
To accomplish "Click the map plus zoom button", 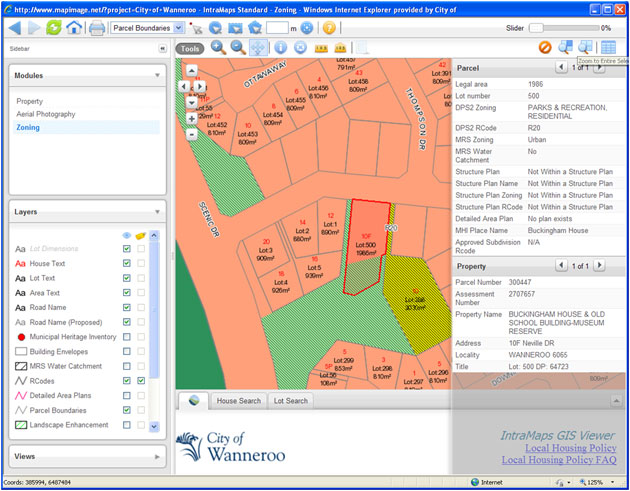I will tap(192, 119).
